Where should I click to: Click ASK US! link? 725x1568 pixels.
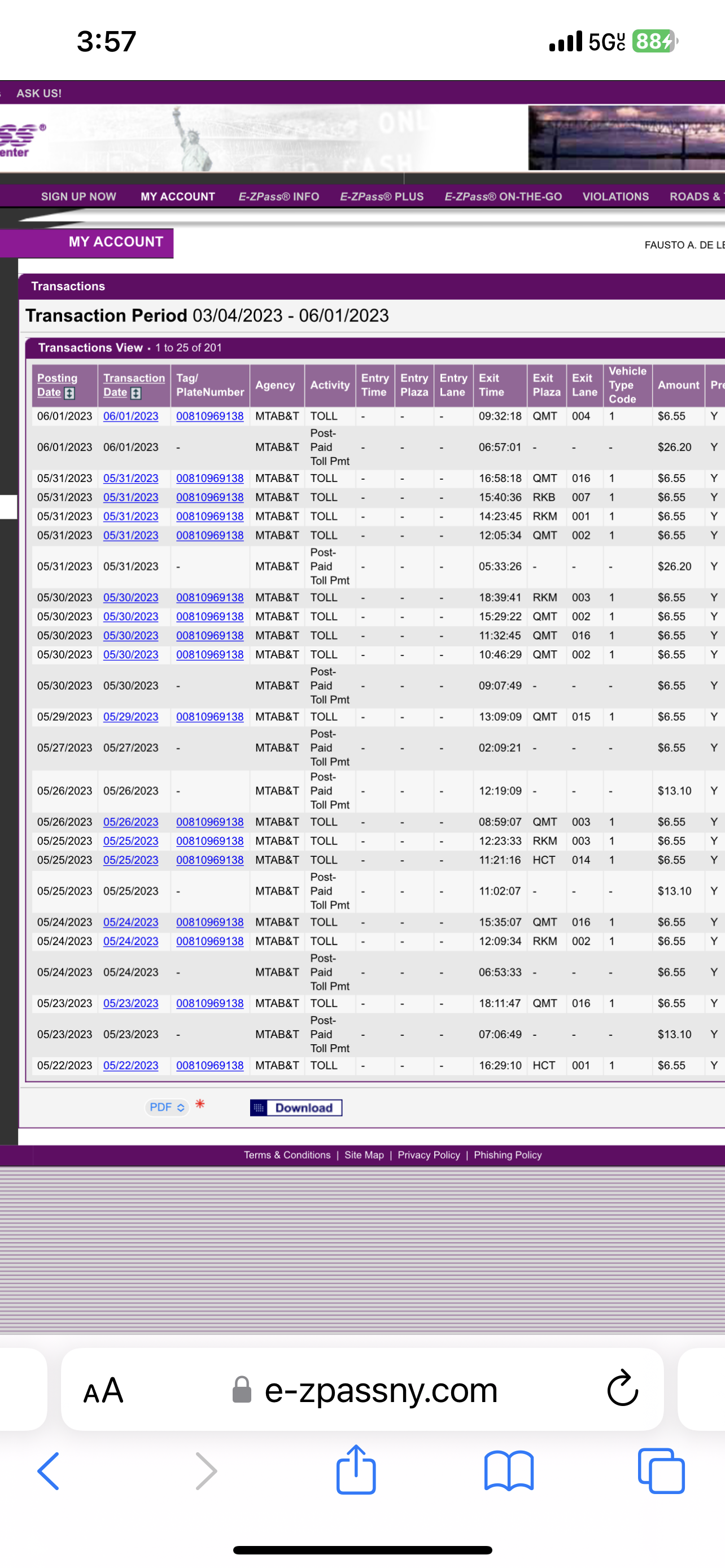pyautogui.click(x=39, y=93)
